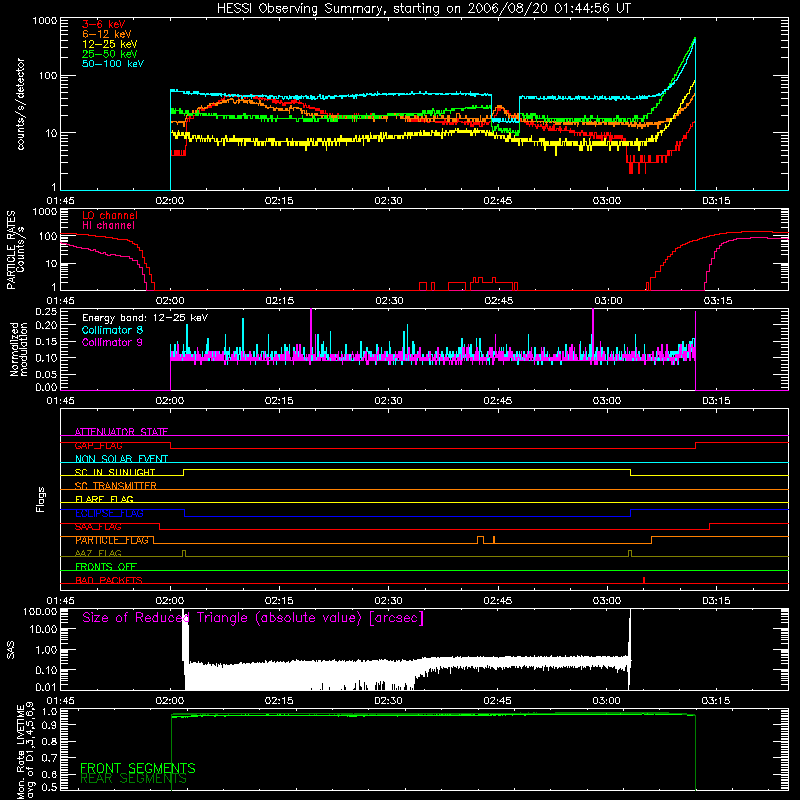Click the PARTICLE_FLAG pulse near 02:43
The image size is (800, 800).
point(480,540)
